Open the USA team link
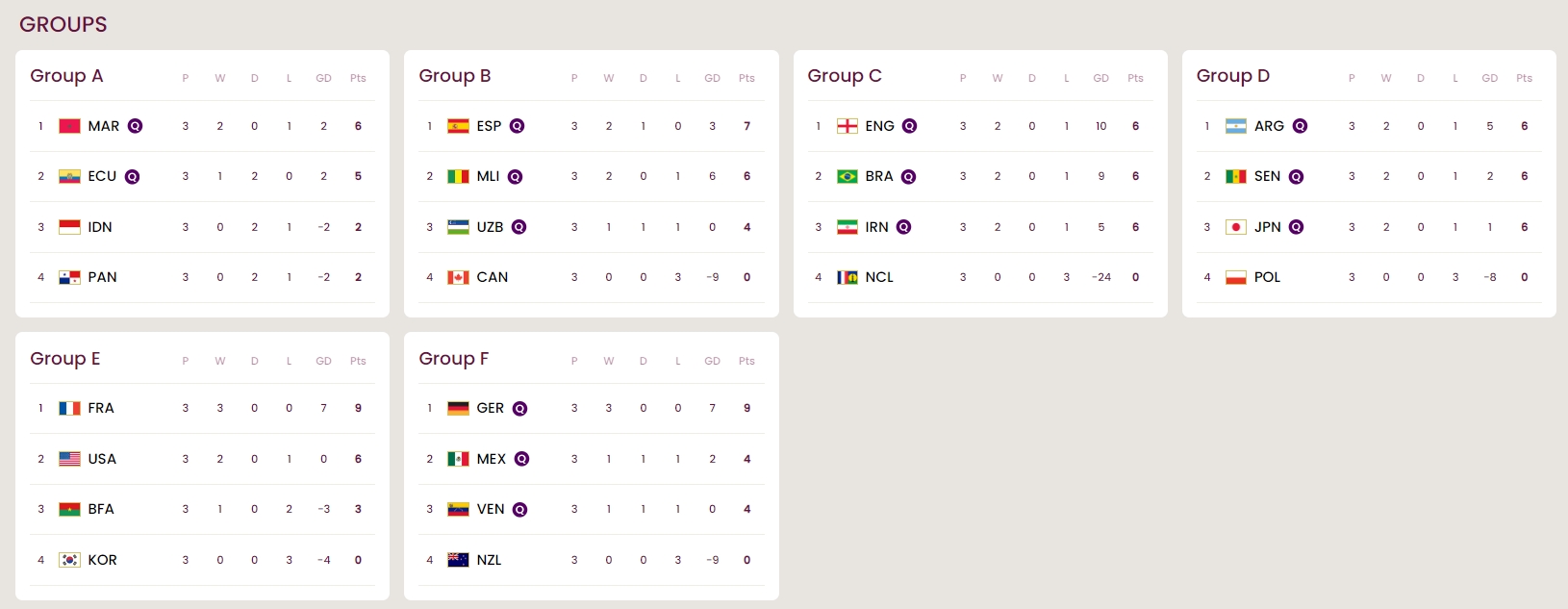The width and height of the screenshot is (1568, 609). [102, 459]
